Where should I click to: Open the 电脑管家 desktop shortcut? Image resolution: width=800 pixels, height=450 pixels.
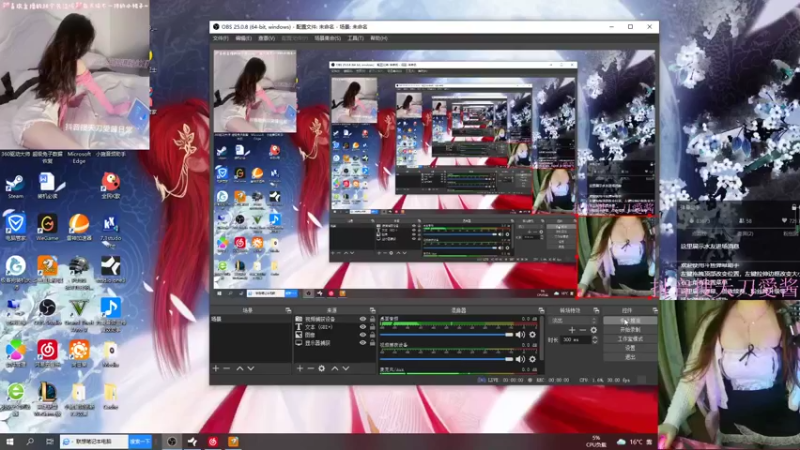point(15,228)
